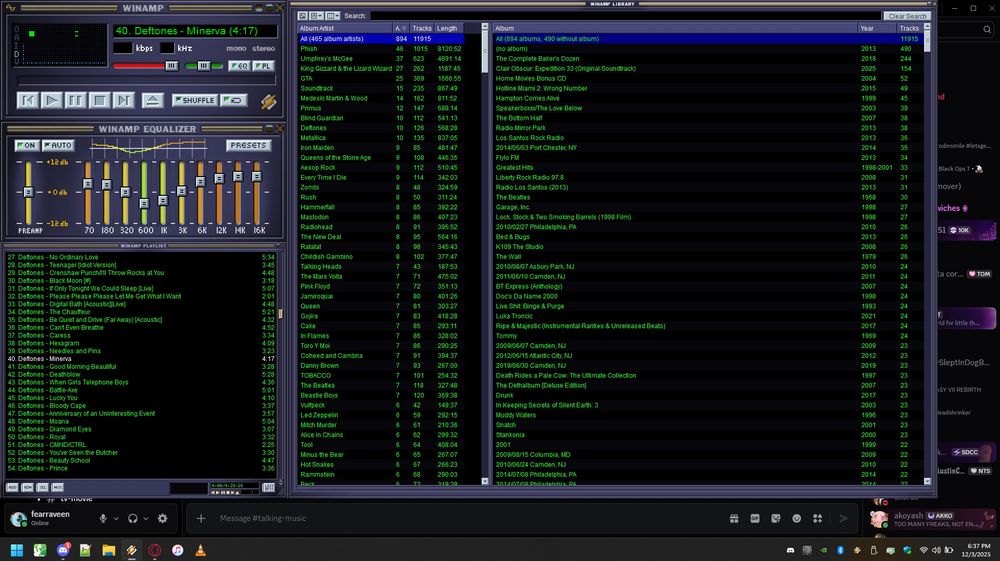Toggle the EQ window button
1000x561 pixels.
tap(239, 66)
